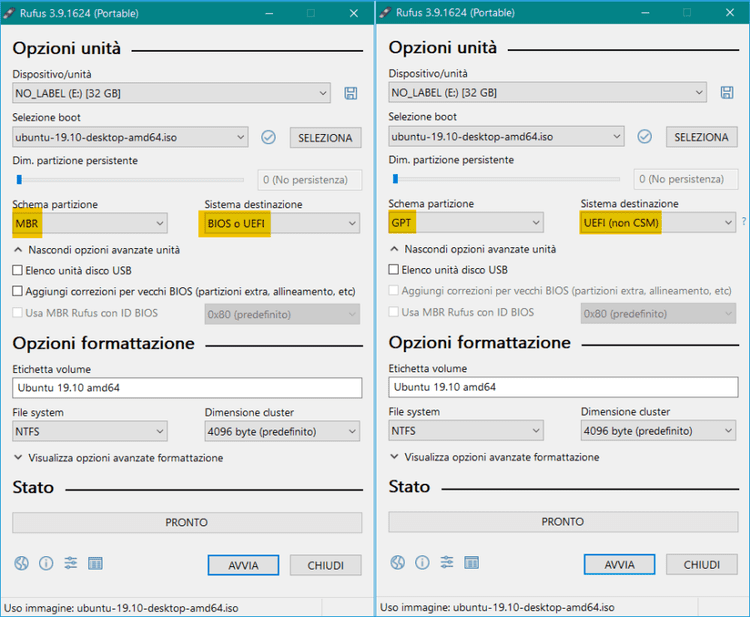Viewport: 750px width, 617px height.
Task: Show the log icon in left window
Action: coord(95,563)
